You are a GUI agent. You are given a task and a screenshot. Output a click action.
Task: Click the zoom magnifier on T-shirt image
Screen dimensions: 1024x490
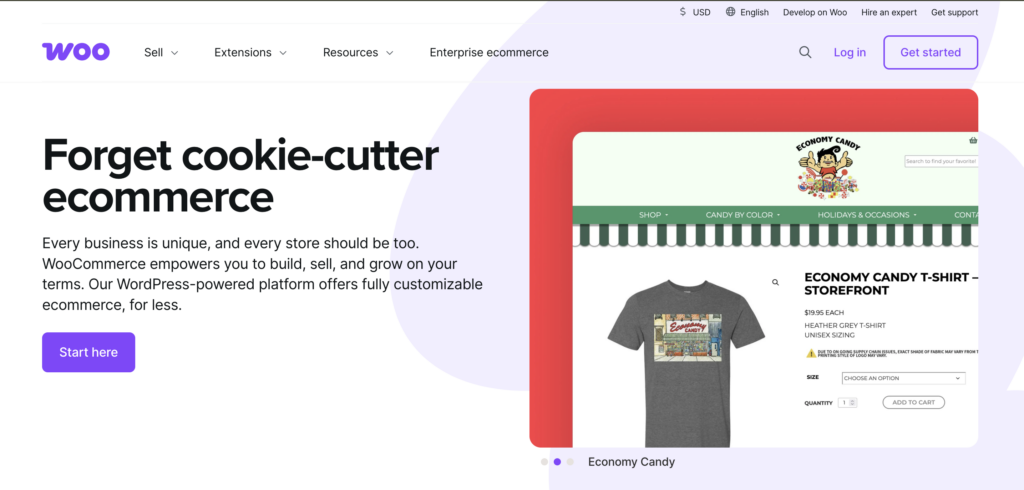[x=775, y=282]
